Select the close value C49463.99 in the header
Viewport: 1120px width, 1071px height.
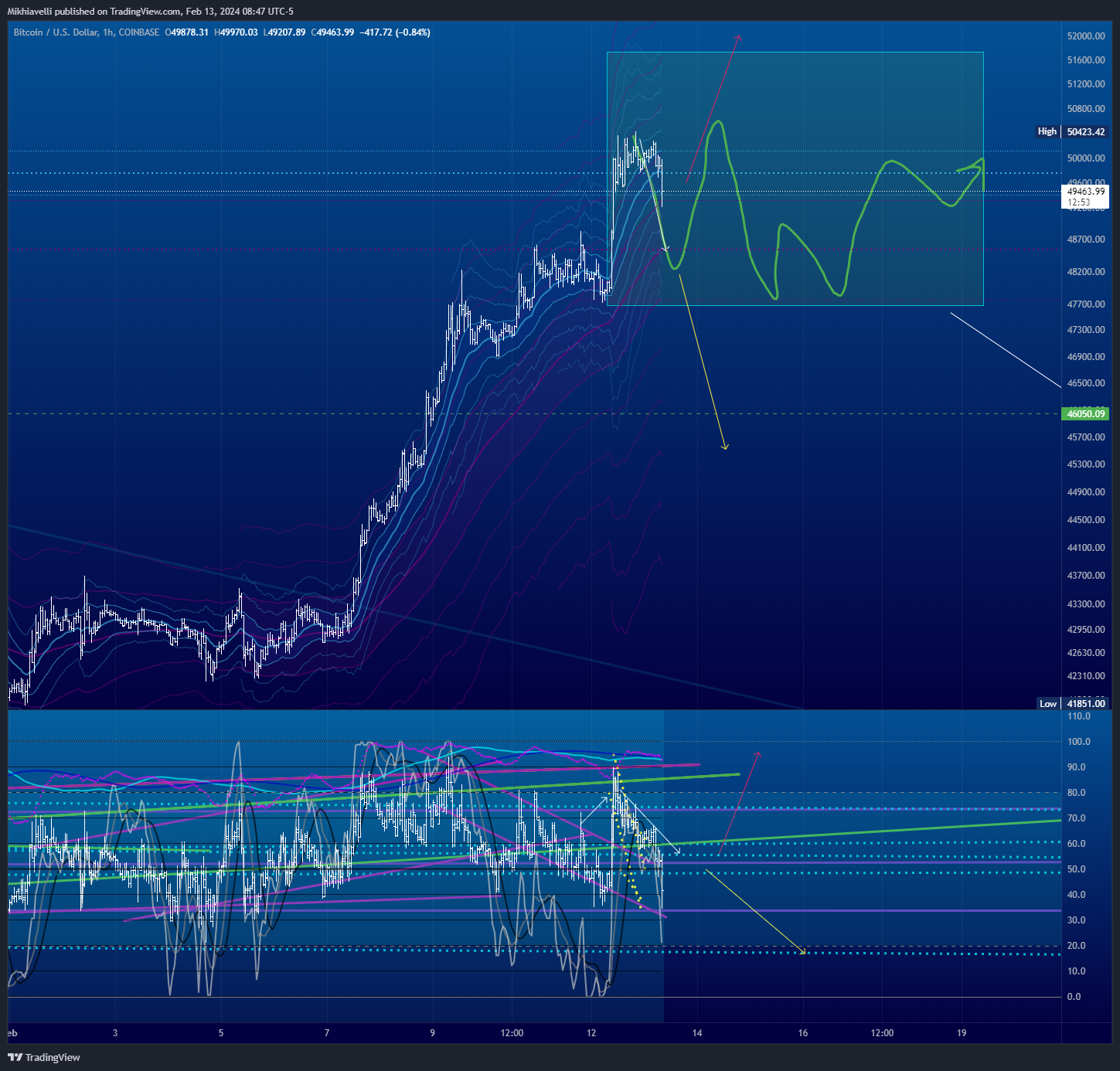333,32
